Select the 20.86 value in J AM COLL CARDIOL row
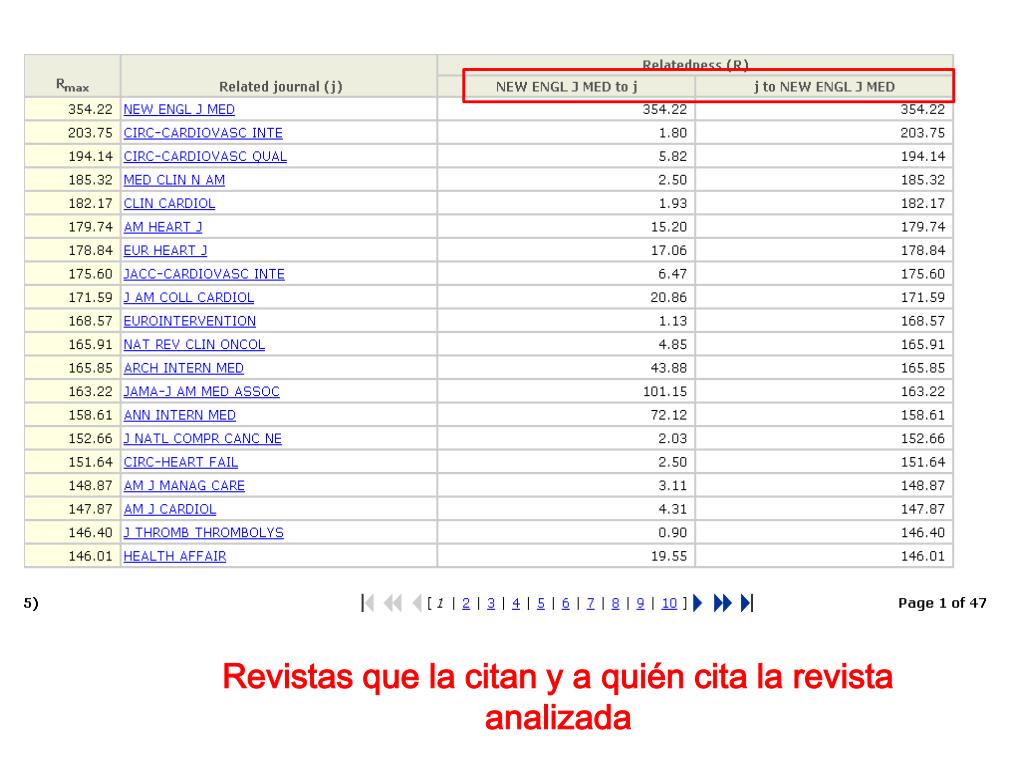1024x768 pixels. [x=669, y=298]
